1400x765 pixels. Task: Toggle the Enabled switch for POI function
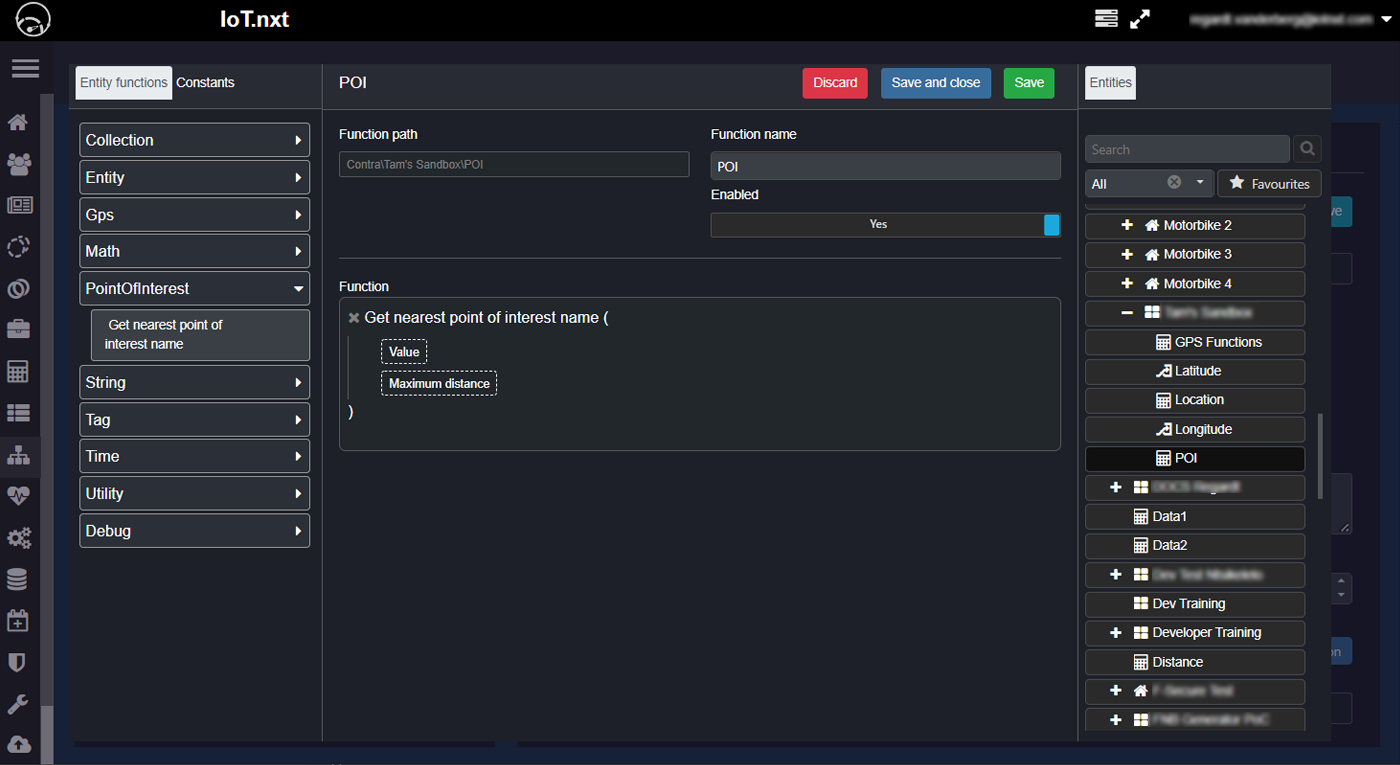click(1051, 225)
